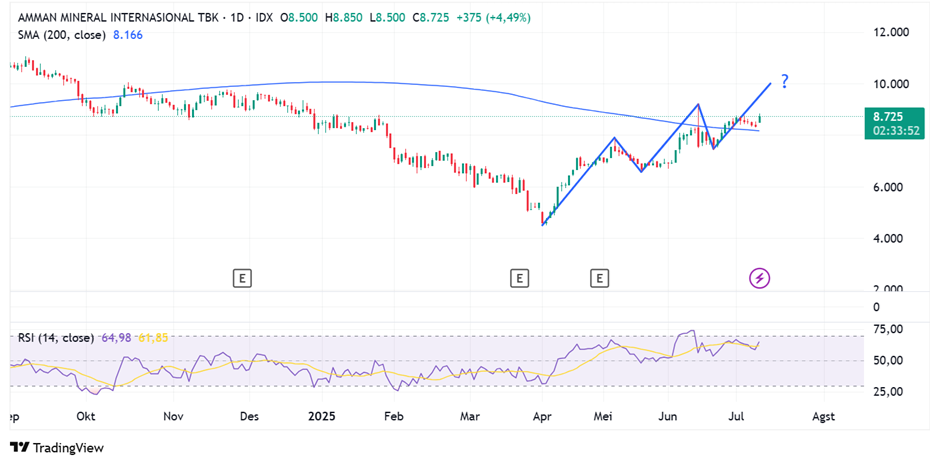Click the TradingView logo
The width and height of the screenshot is (930, 465).
pos(57,448)
